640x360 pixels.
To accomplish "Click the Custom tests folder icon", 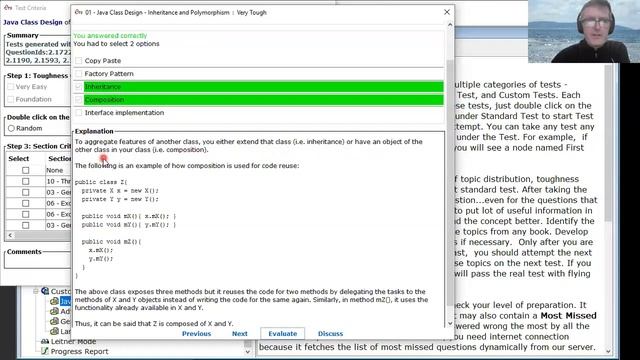I will pyautogui.click(x=45, y=291).
